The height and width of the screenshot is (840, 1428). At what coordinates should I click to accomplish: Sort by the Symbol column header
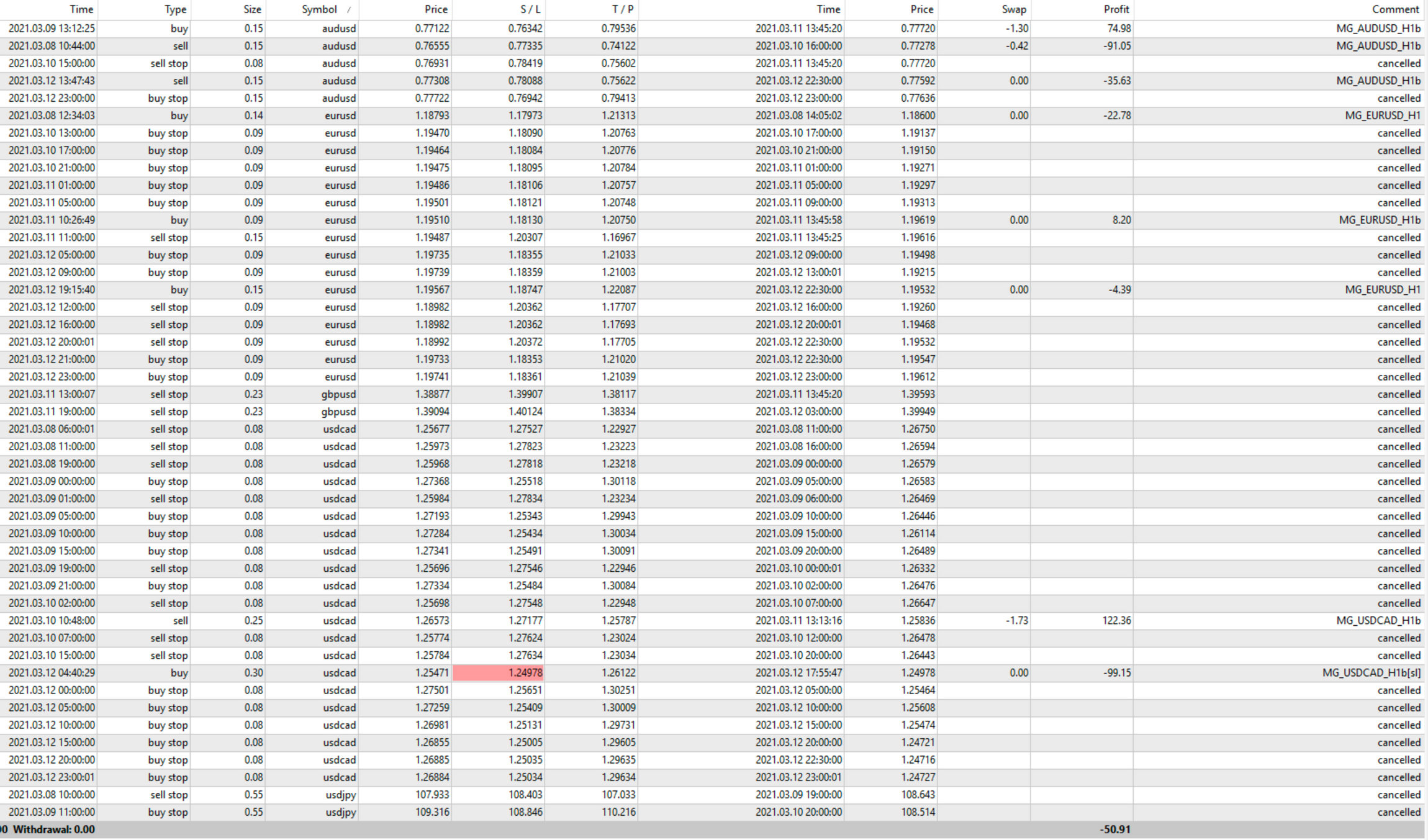319,9
